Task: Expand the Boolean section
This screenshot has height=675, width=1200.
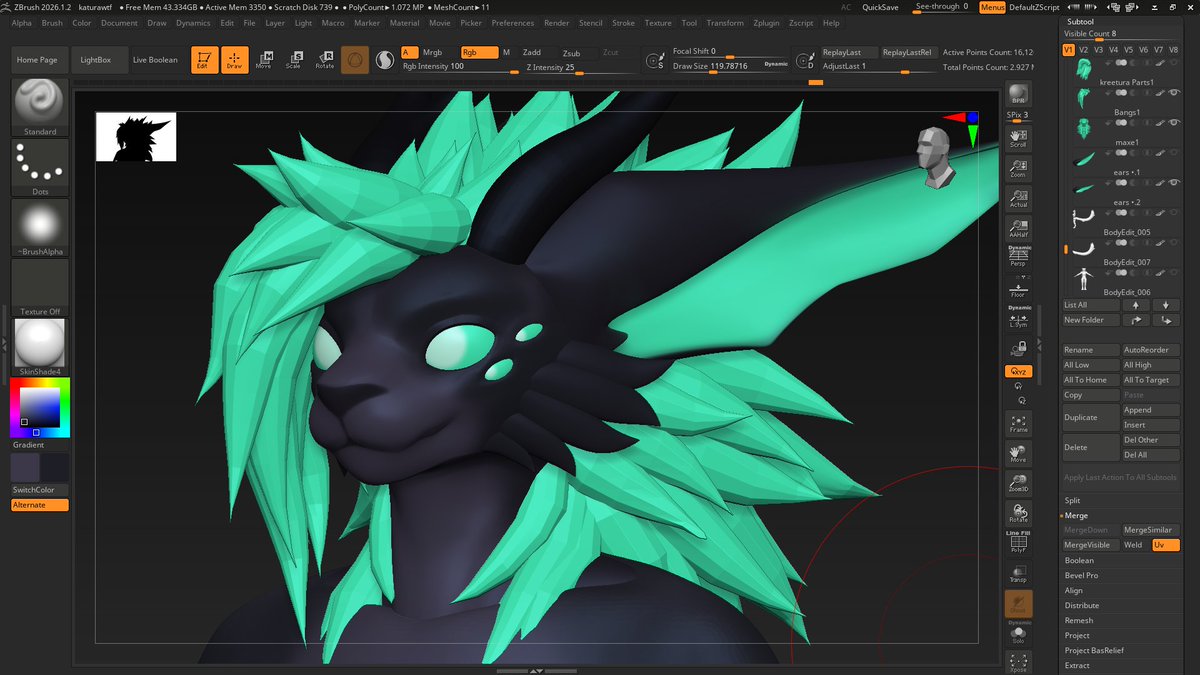Action: (1079, 560)
